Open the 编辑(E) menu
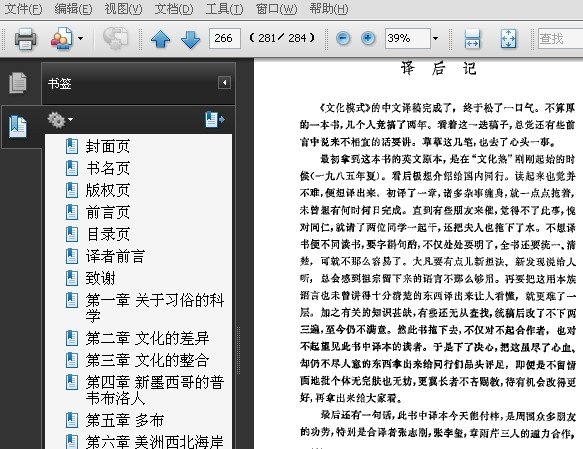583x449 pixels. (73, 8)
